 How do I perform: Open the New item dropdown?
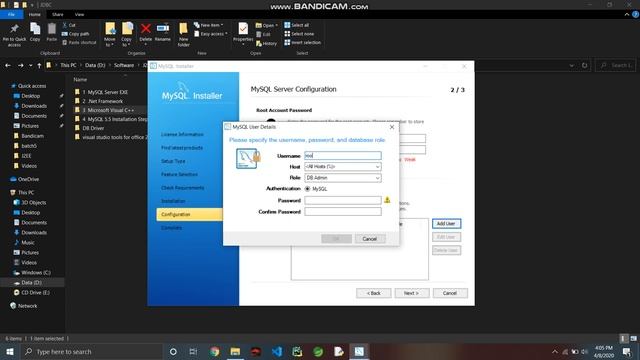[208, 25]
